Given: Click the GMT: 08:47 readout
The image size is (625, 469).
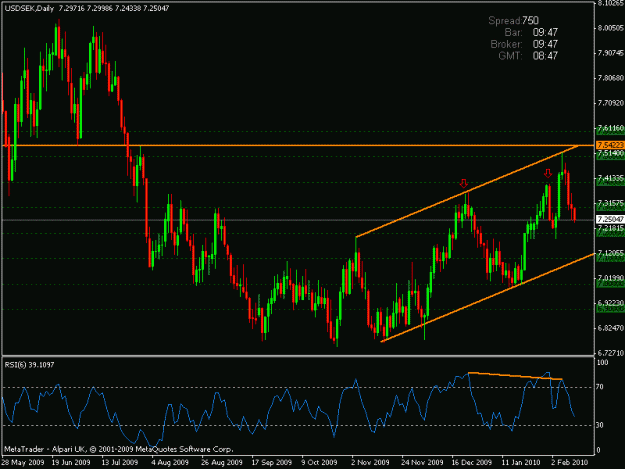Looking at the screenshot, I should coord(528,56).
